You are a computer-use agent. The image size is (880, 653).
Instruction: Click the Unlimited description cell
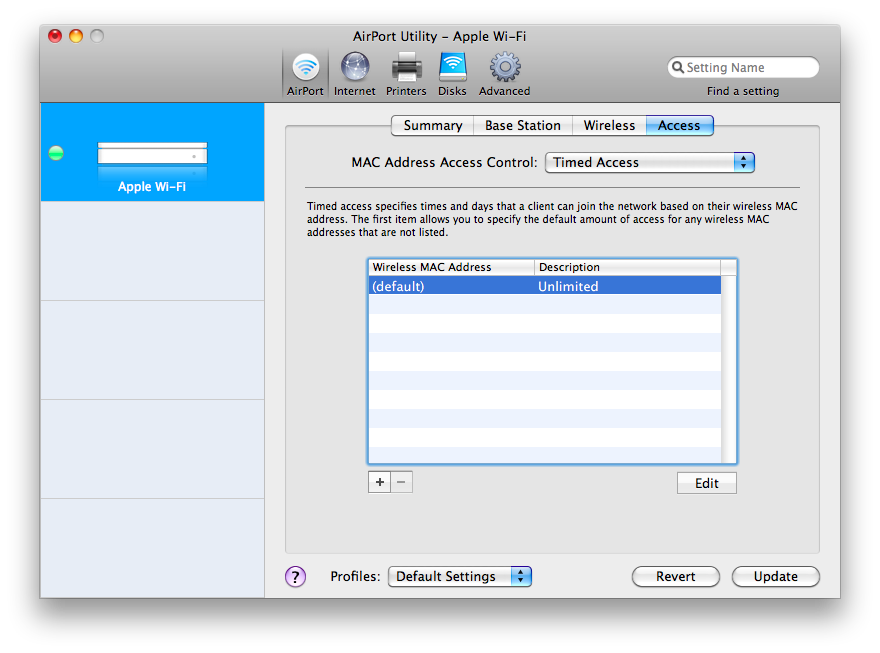coord(627,286)
